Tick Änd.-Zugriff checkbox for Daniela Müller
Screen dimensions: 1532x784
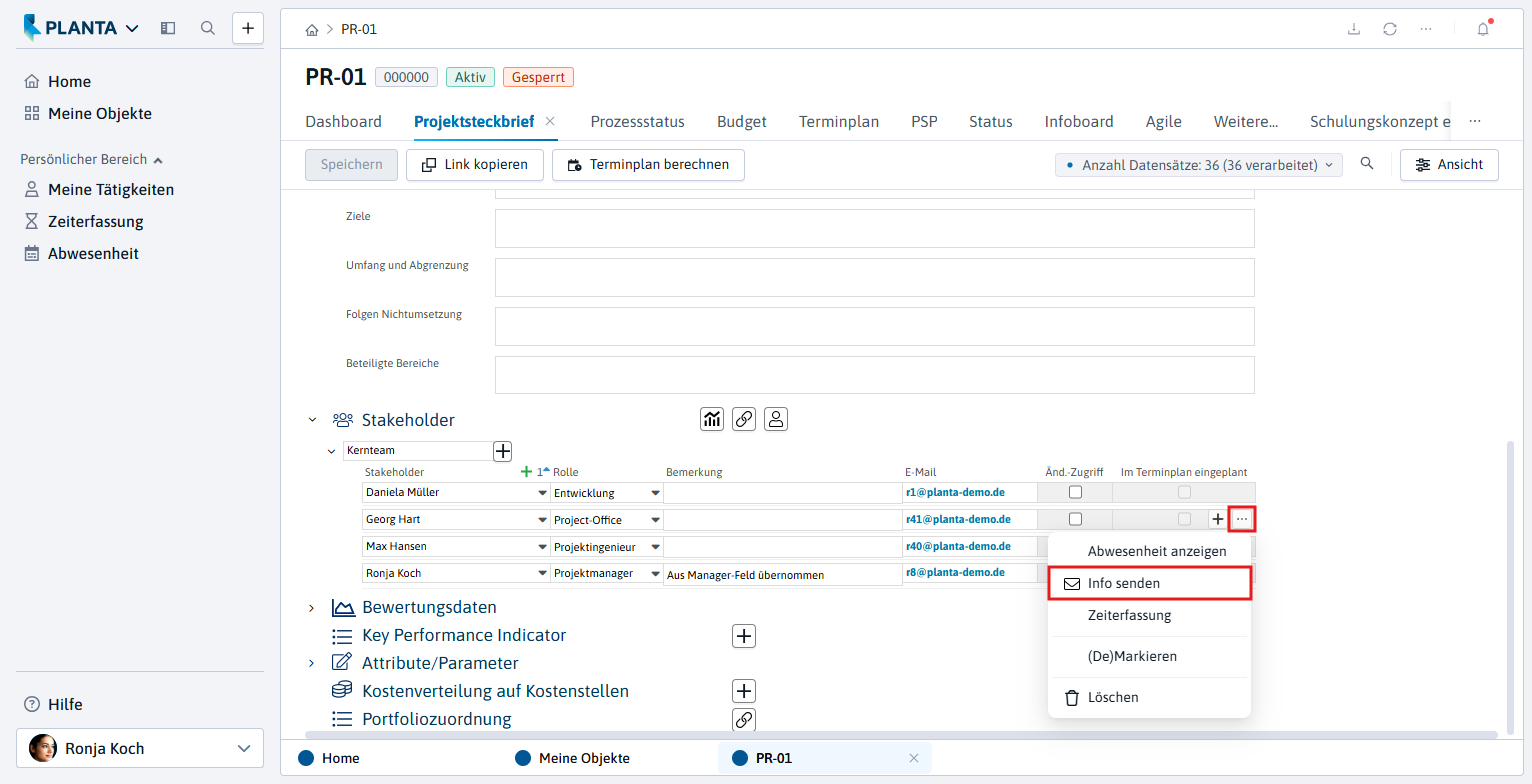1075,492
